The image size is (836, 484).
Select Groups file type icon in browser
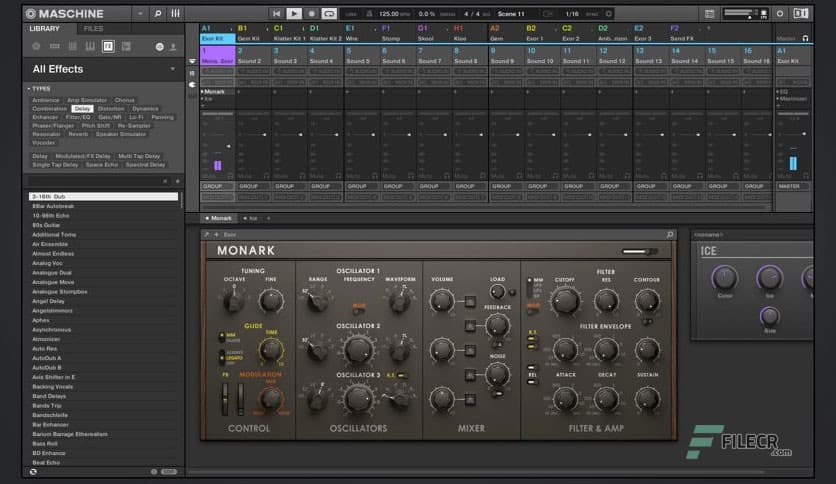tap(54, 47)
